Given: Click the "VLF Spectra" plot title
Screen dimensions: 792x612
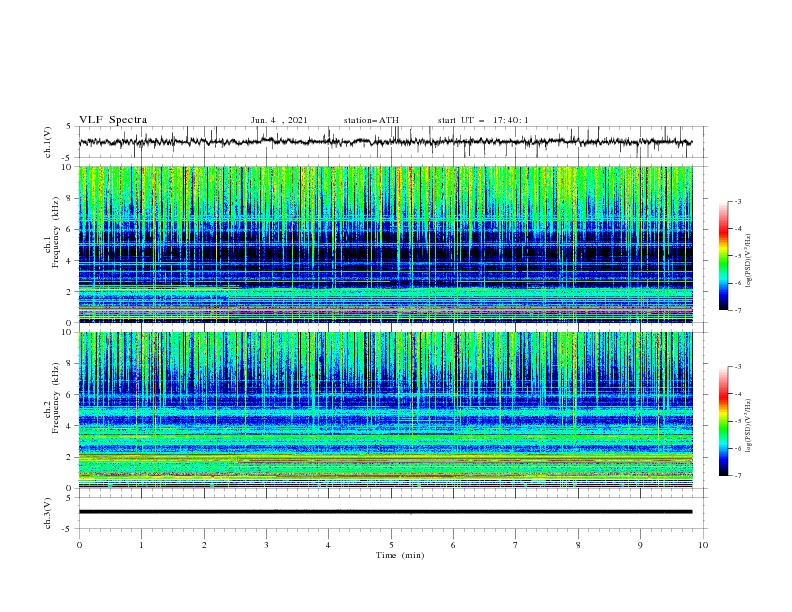Looking at the screenshot, I should pos(113,120).
